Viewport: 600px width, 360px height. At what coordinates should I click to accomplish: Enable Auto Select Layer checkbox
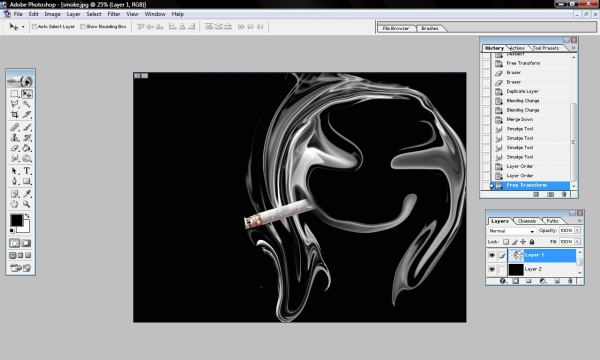pyautogui.click(x=34, y=26)
